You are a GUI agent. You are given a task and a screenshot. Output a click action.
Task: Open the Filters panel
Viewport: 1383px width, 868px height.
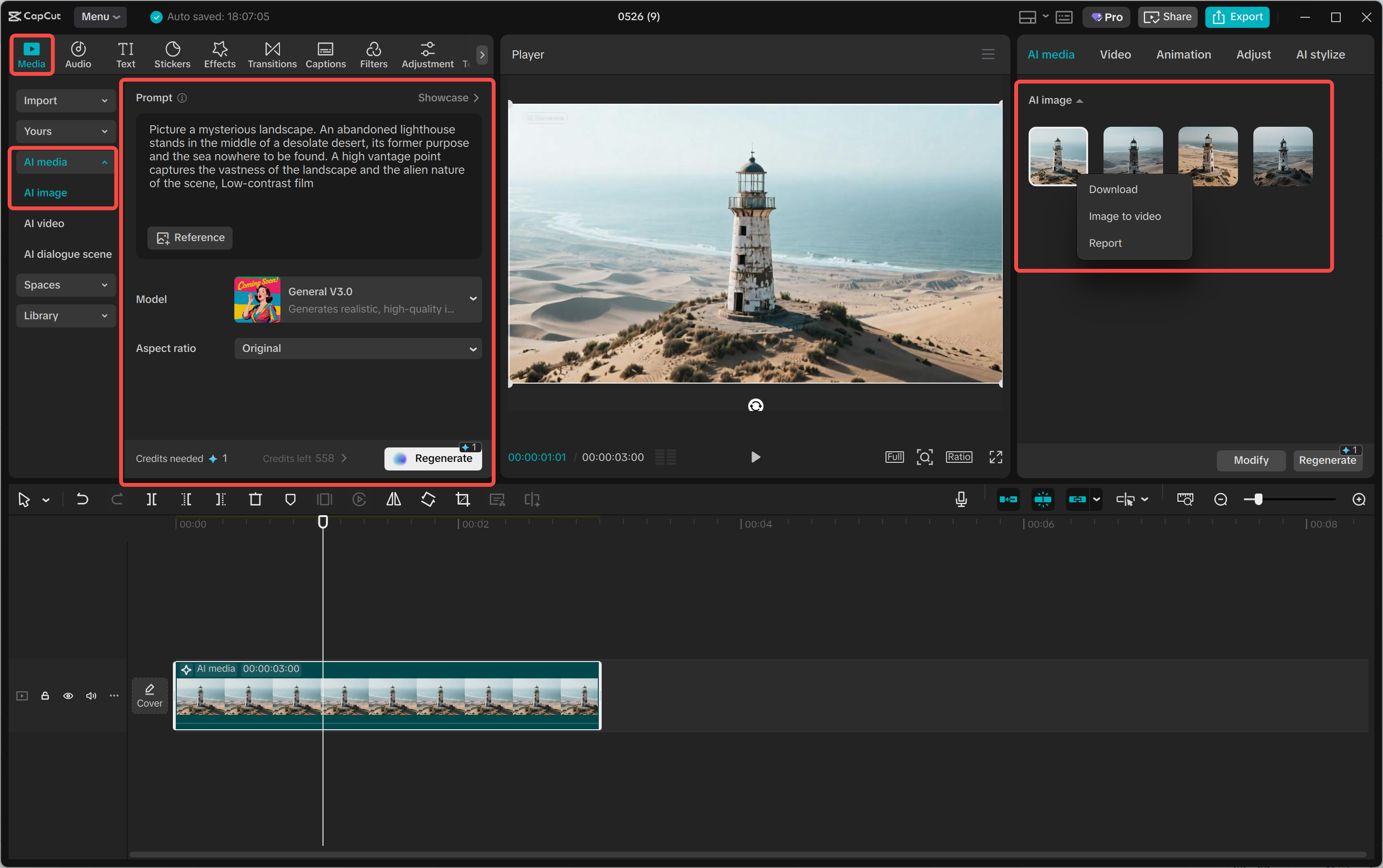click(x=373, y=55)
